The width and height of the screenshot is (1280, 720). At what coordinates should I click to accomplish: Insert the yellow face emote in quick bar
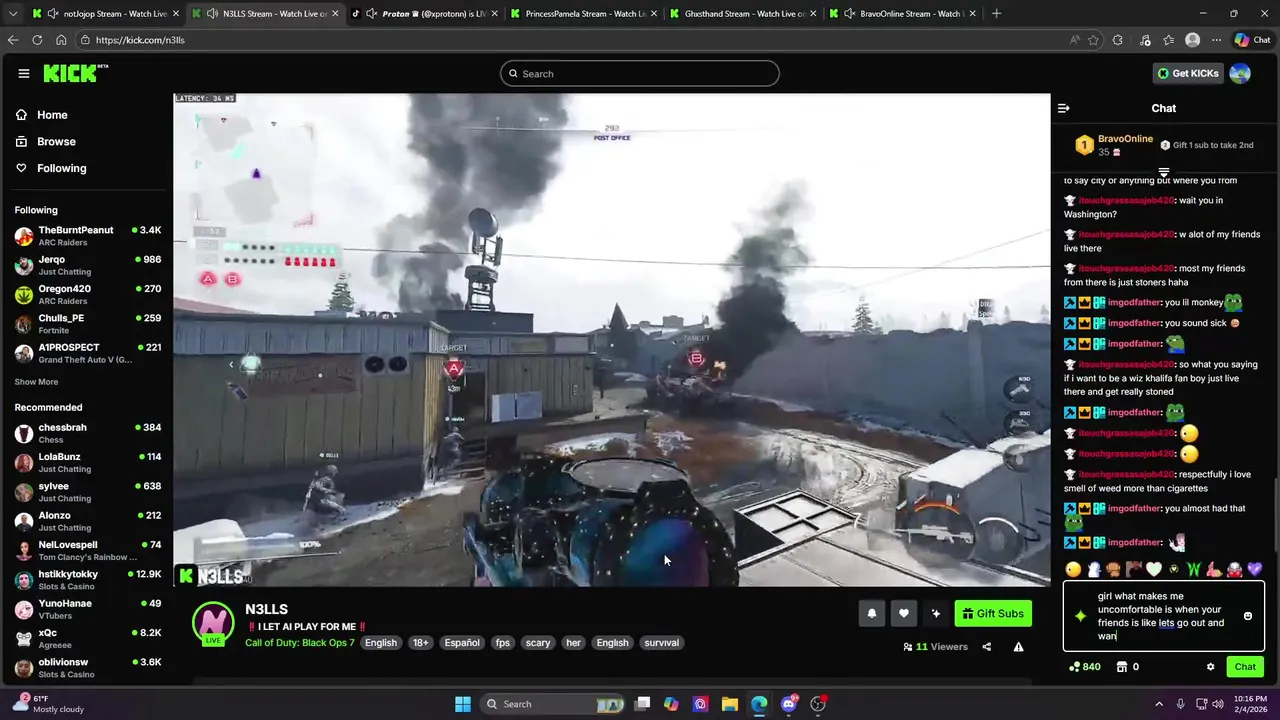point(1073,569)
